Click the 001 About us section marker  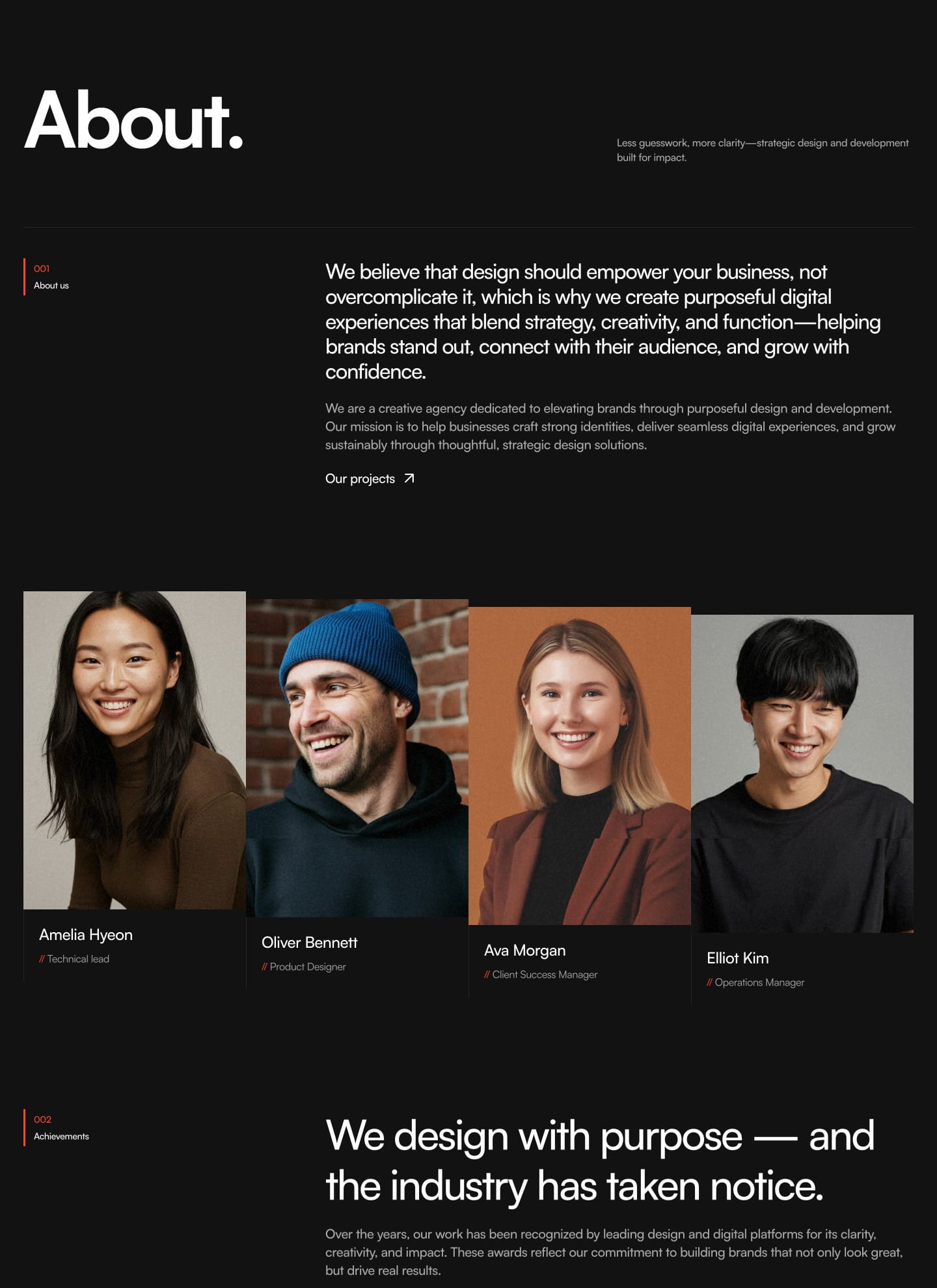(x=47, y=277)
